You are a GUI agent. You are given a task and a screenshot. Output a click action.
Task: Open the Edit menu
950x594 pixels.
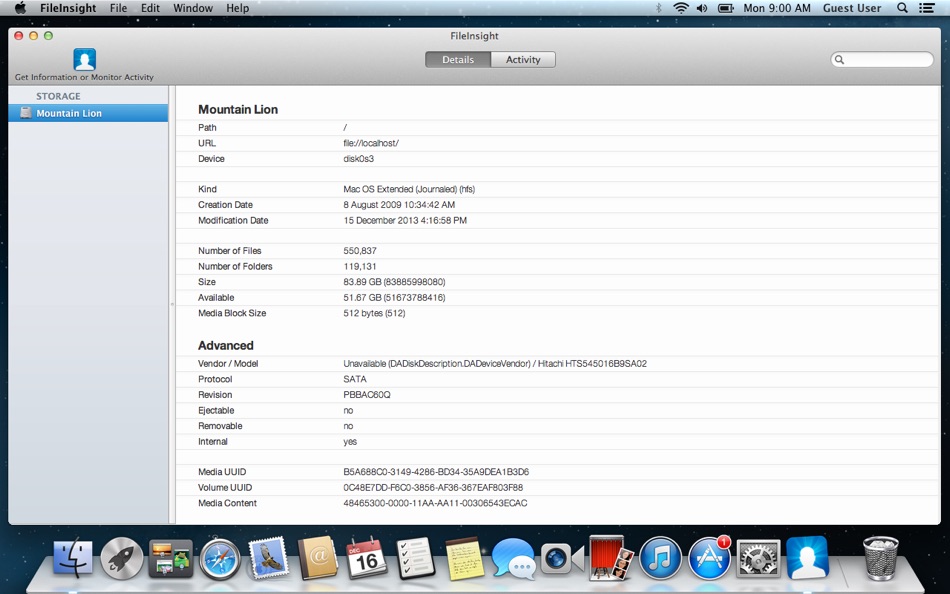click(x=150, y=8)
